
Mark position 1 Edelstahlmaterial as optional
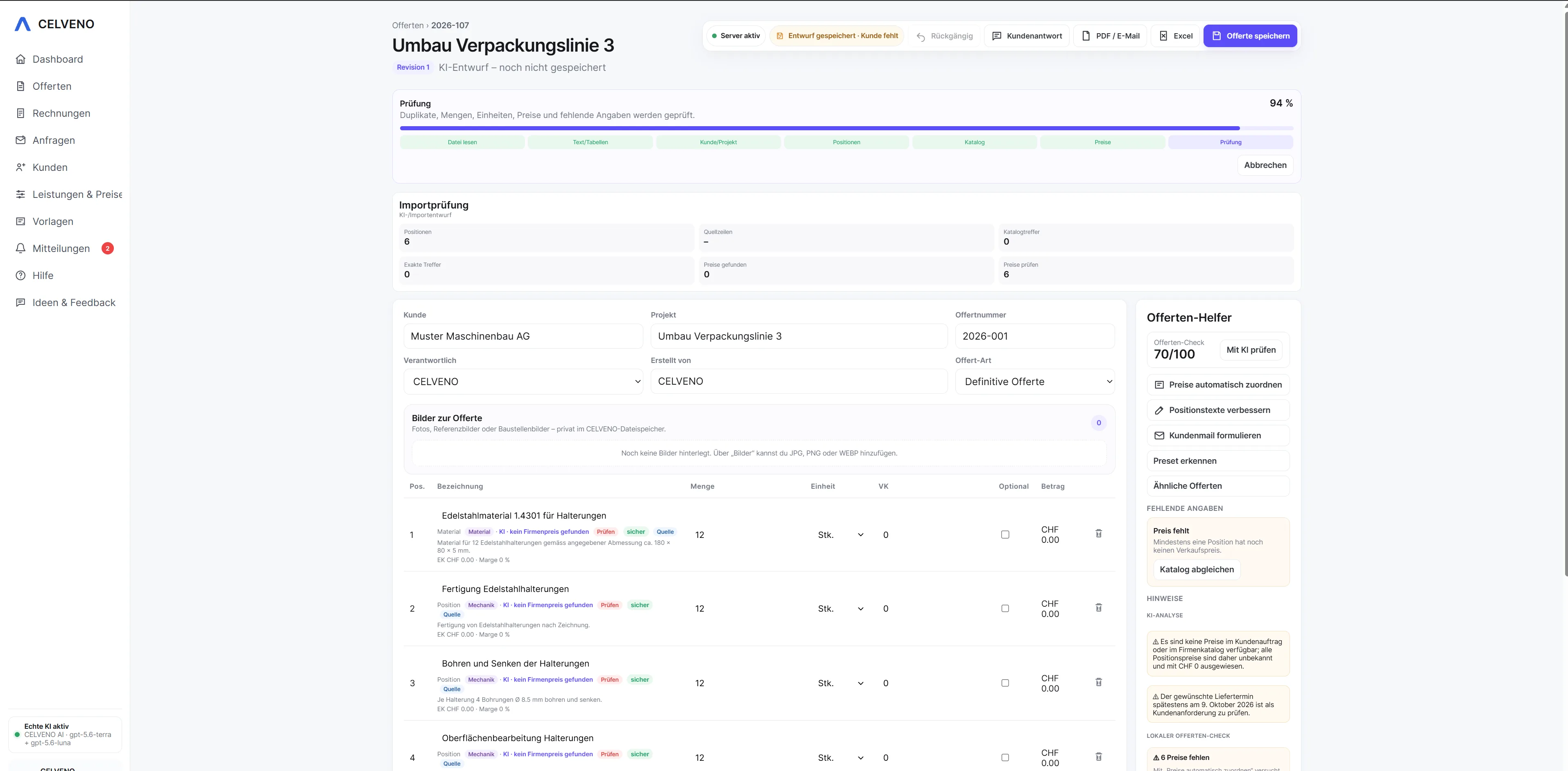coord(1005,535)
